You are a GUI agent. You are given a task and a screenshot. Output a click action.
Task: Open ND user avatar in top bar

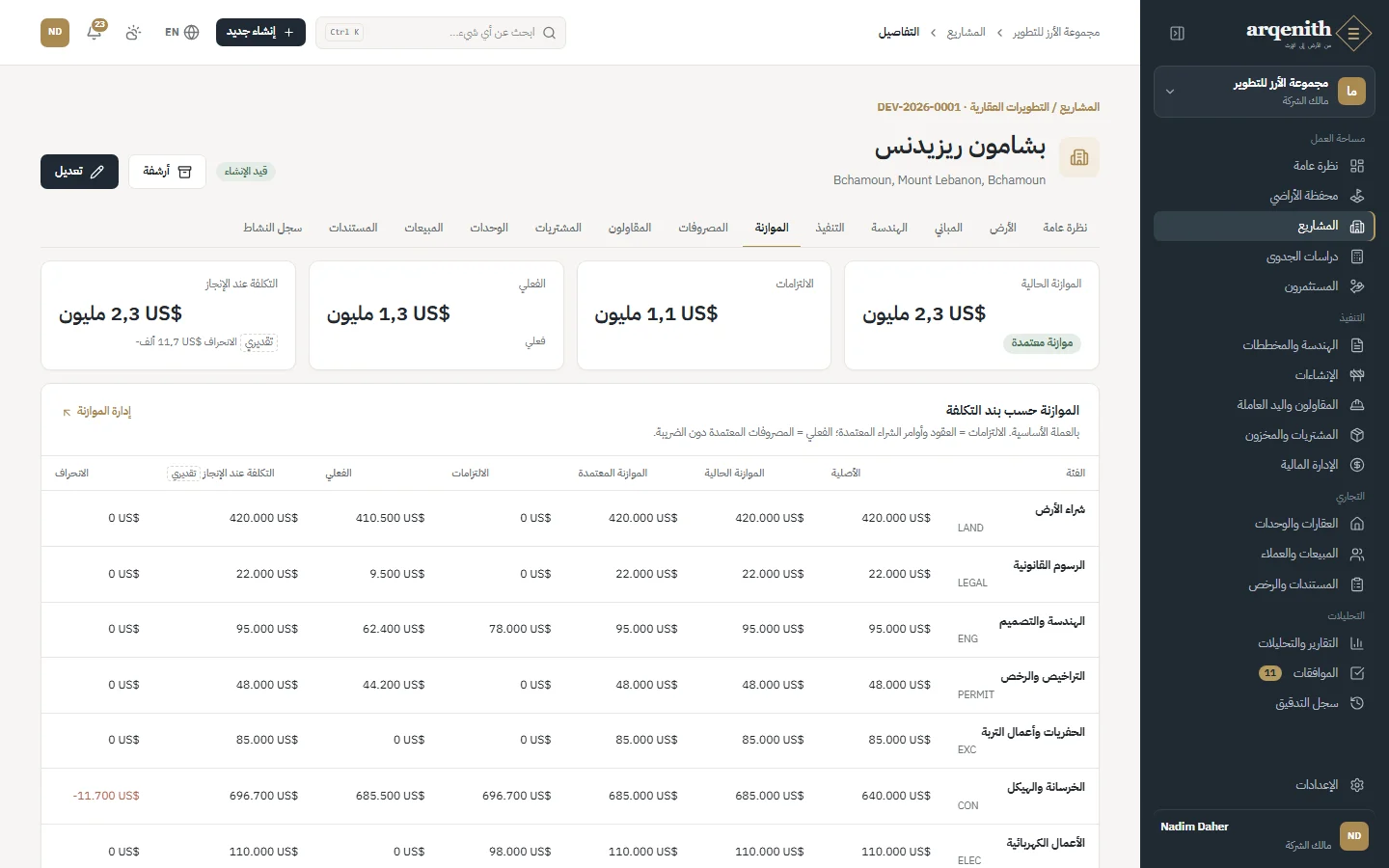coord(55,32)
